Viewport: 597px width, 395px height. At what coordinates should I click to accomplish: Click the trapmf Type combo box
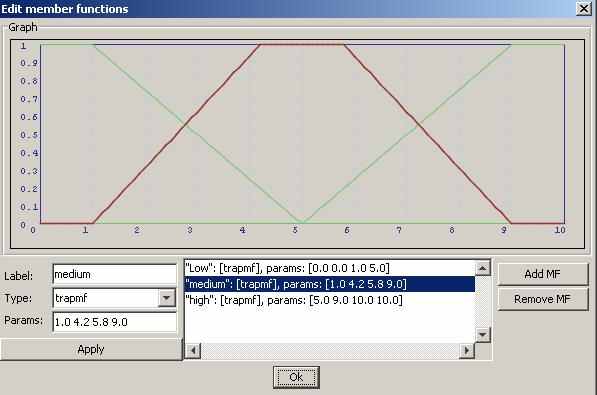point(114,298)
